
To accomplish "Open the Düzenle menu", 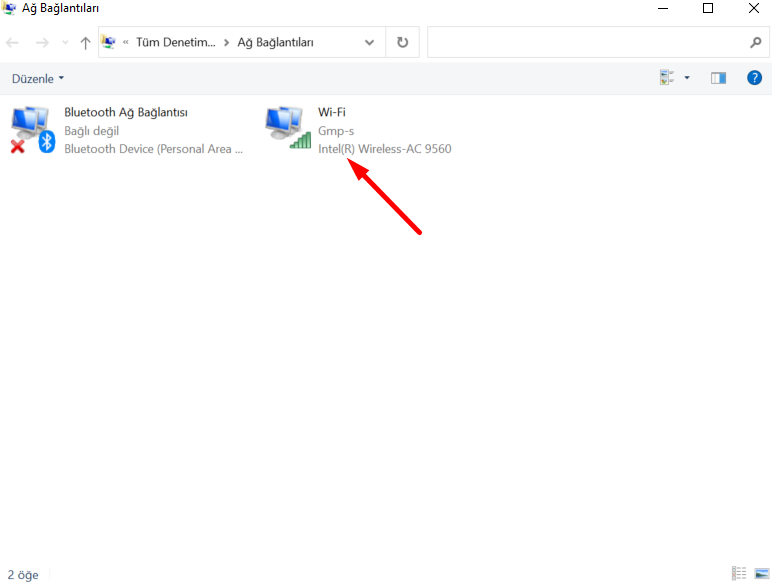I will pyautogui.click(x=38, y=79).
